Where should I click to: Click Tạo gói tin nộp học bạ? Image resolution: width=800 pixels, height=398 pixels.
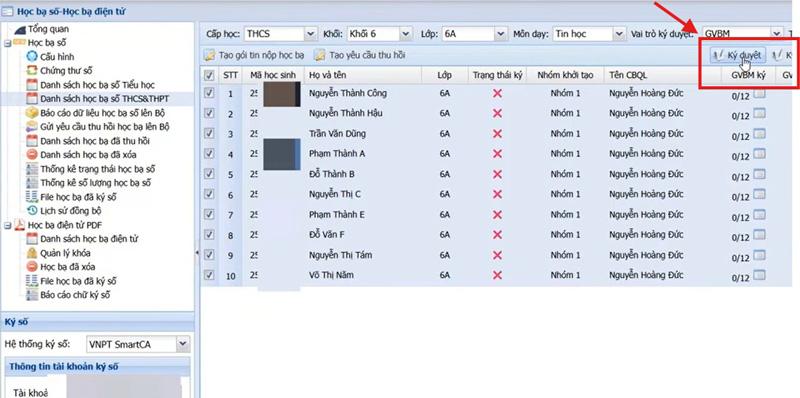254,55
